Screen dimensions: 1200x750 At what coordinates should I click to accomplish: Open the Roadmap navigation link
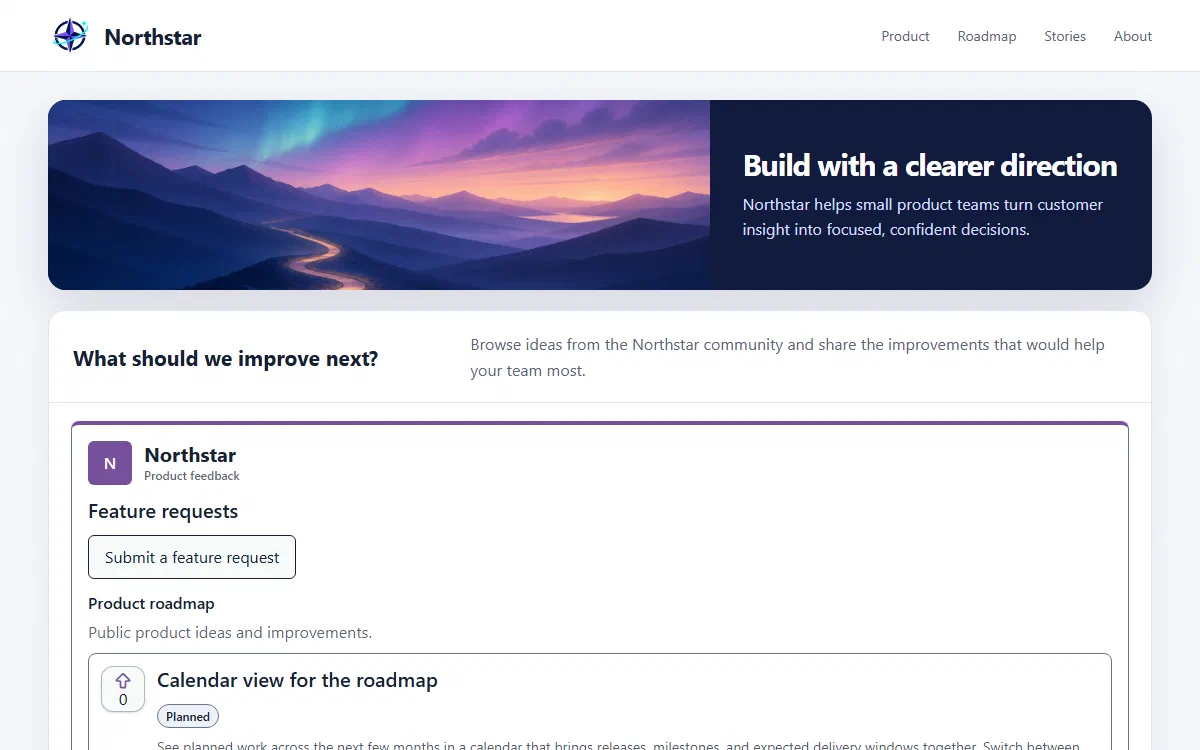coord(986,36)
